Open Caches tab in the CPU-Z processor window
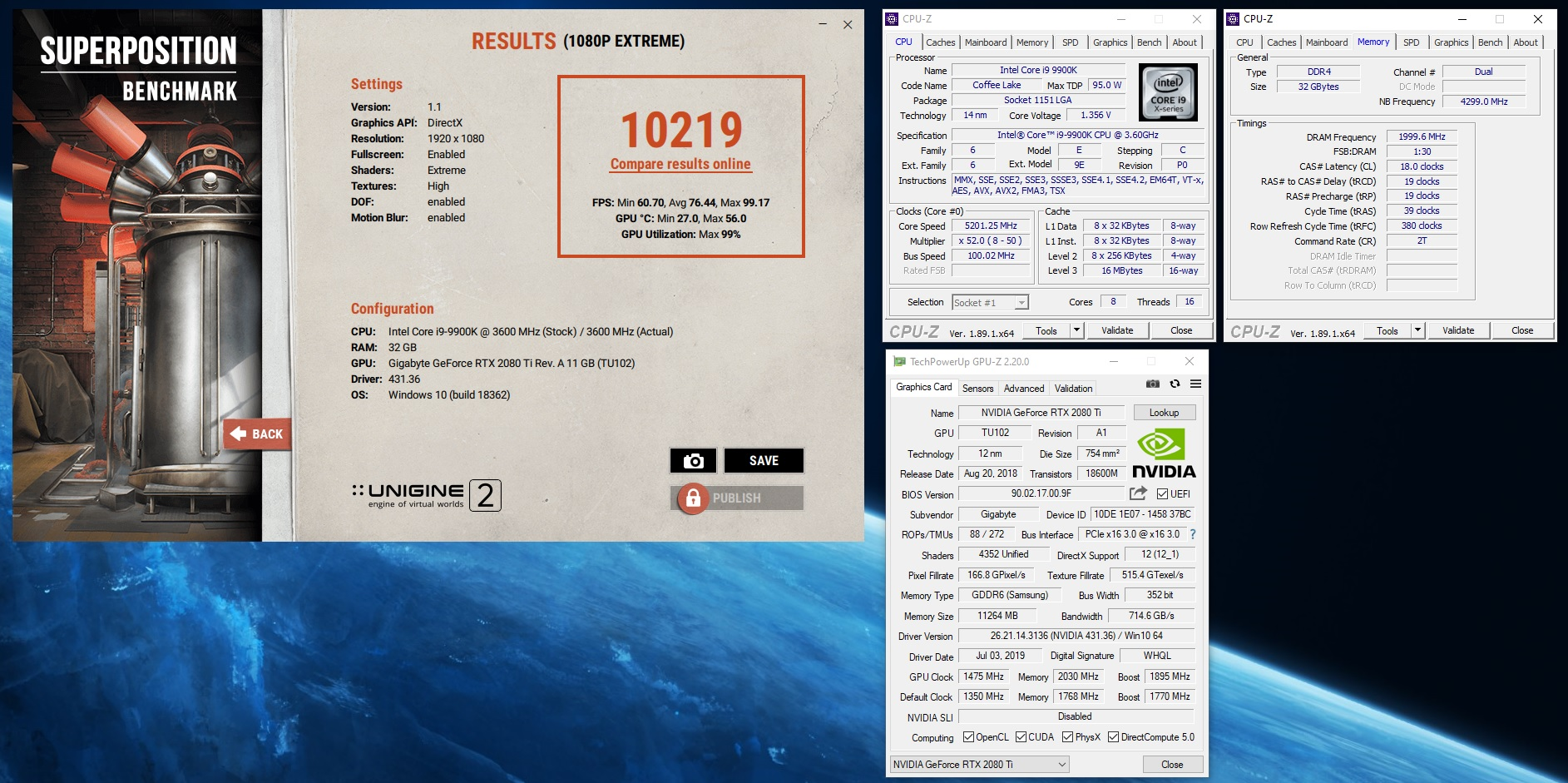The width and height of the screenshot is (1568, 783). point(940,42)
